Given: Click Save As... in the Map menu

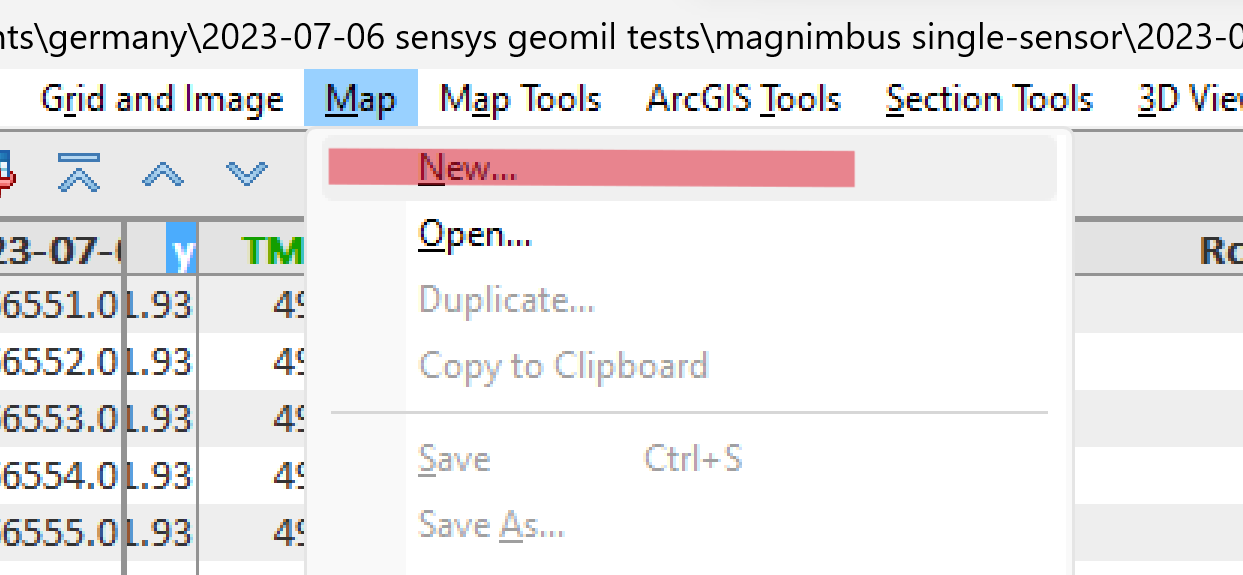Looking at the screenshot, I should [491, 524].
